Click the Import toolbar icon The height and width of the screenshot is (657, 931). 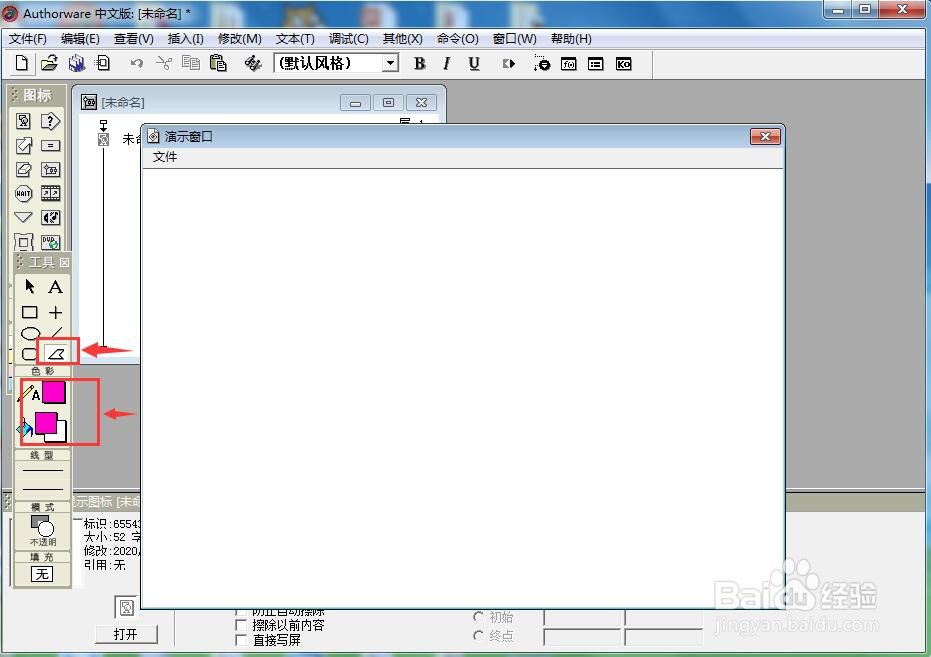tap(103, 63)
